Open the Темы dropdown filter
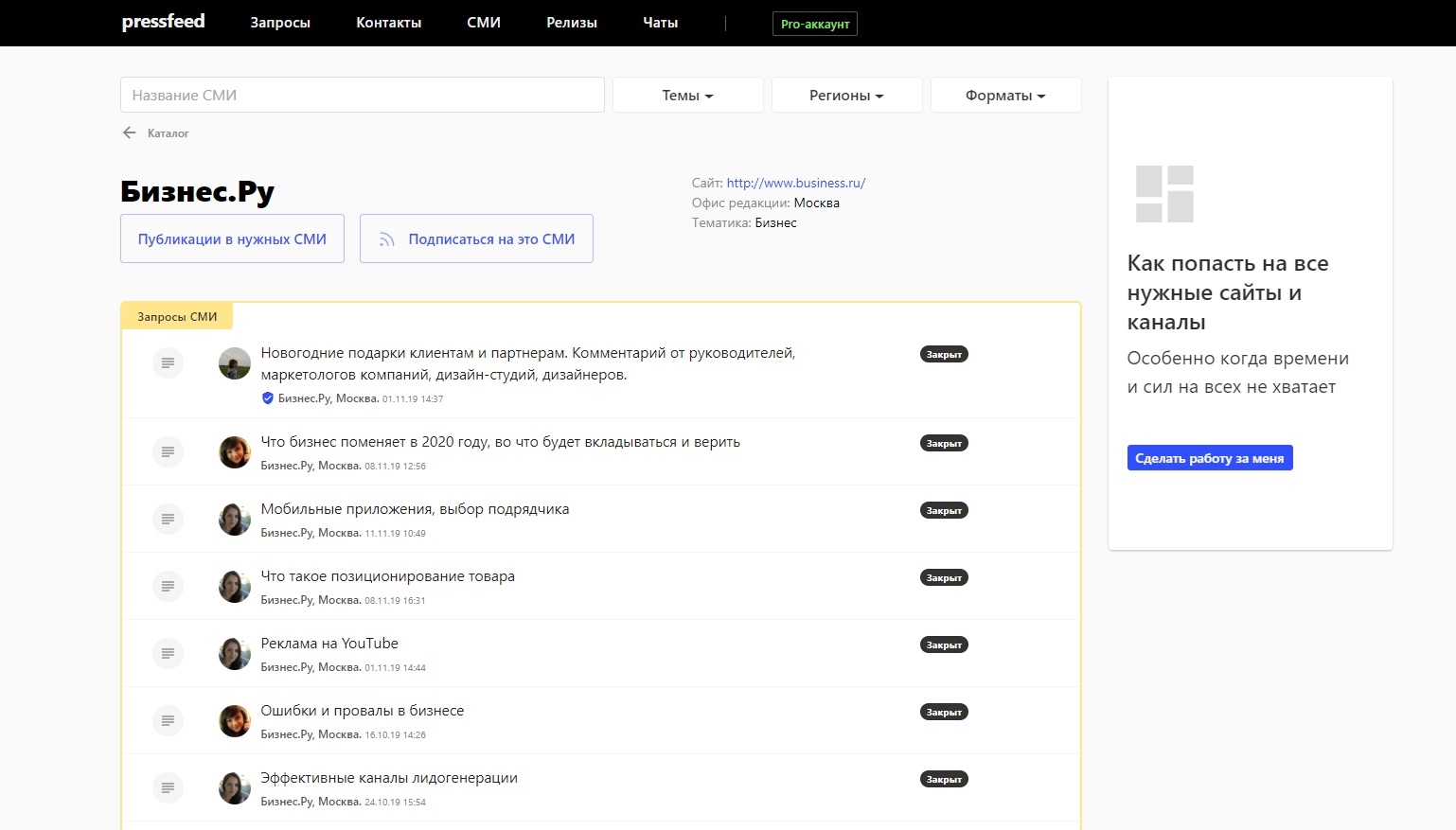Viewport: 1456px width, 830px height. [687, 96]
